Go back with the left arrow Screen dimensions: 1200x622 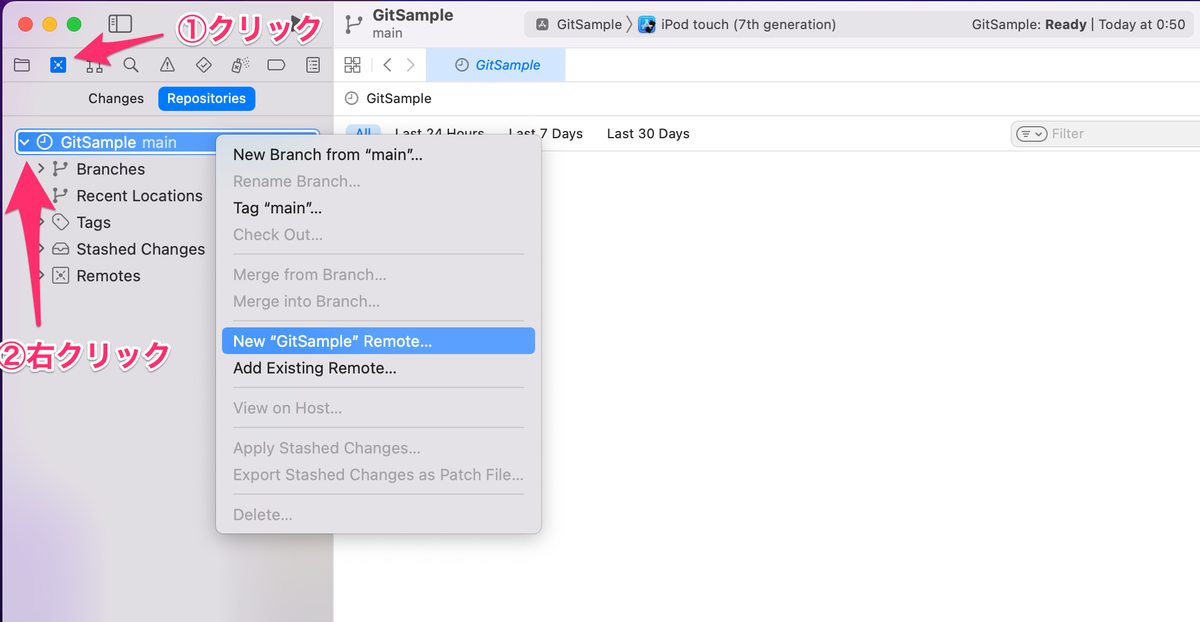coord(387,65)
